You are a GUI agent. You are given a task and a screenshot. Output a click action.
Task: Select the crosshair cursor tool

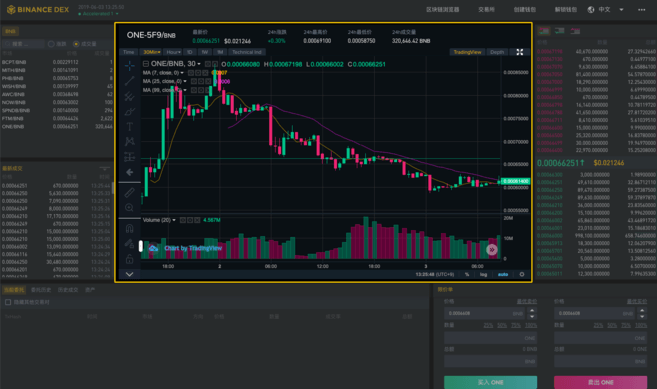pos(129,65)
